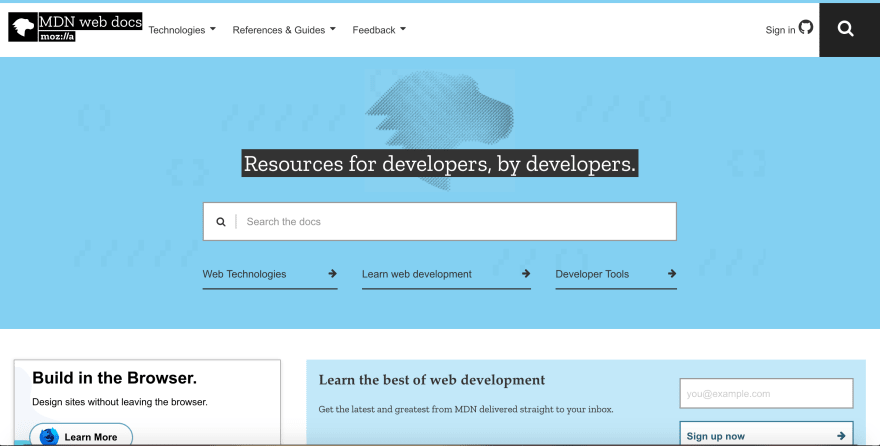This screenshot has height=446, width=880.
Task: Click the Sign up now button
Action: tap(766, 435)
